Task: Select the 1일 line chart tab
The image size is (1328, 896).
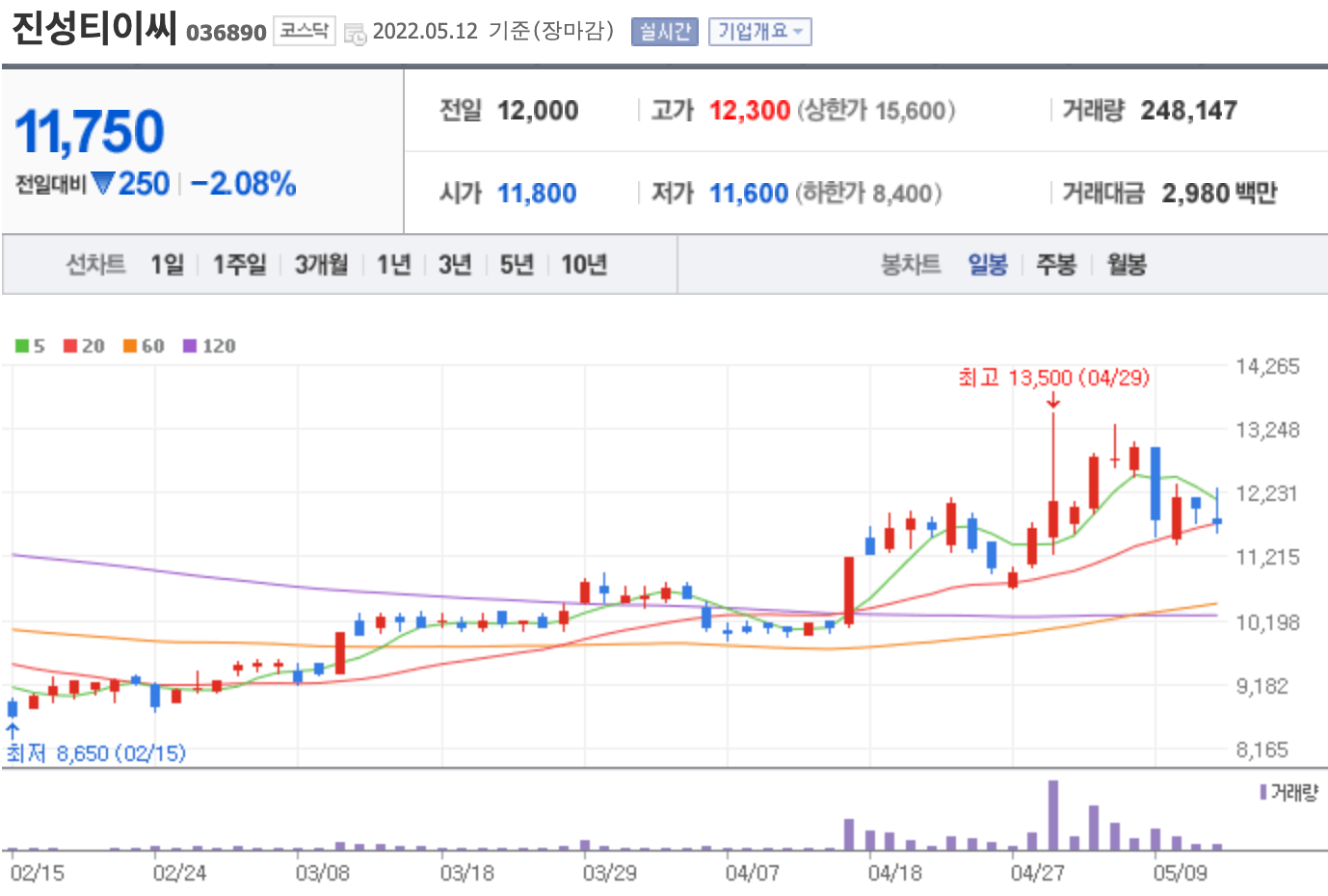Action: (167, 264)
